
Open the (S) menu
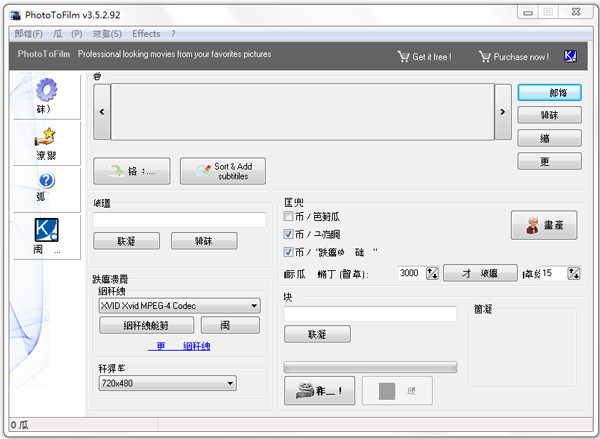(107, 34)
